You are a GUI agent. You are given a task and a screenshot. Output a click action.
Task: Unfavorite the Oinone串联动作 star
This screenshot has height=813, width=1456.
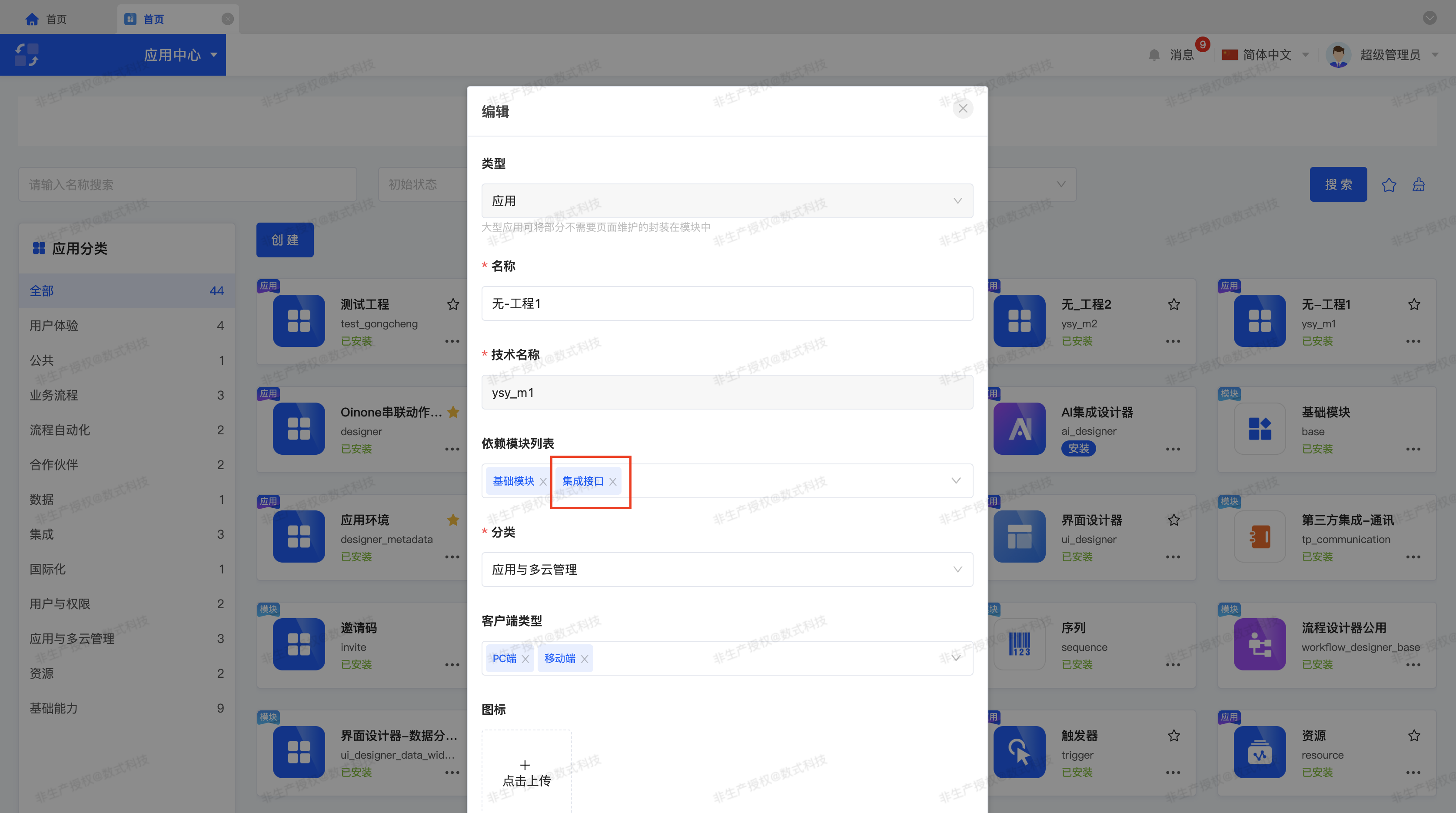pyautogui.click(x=453, y=412)
